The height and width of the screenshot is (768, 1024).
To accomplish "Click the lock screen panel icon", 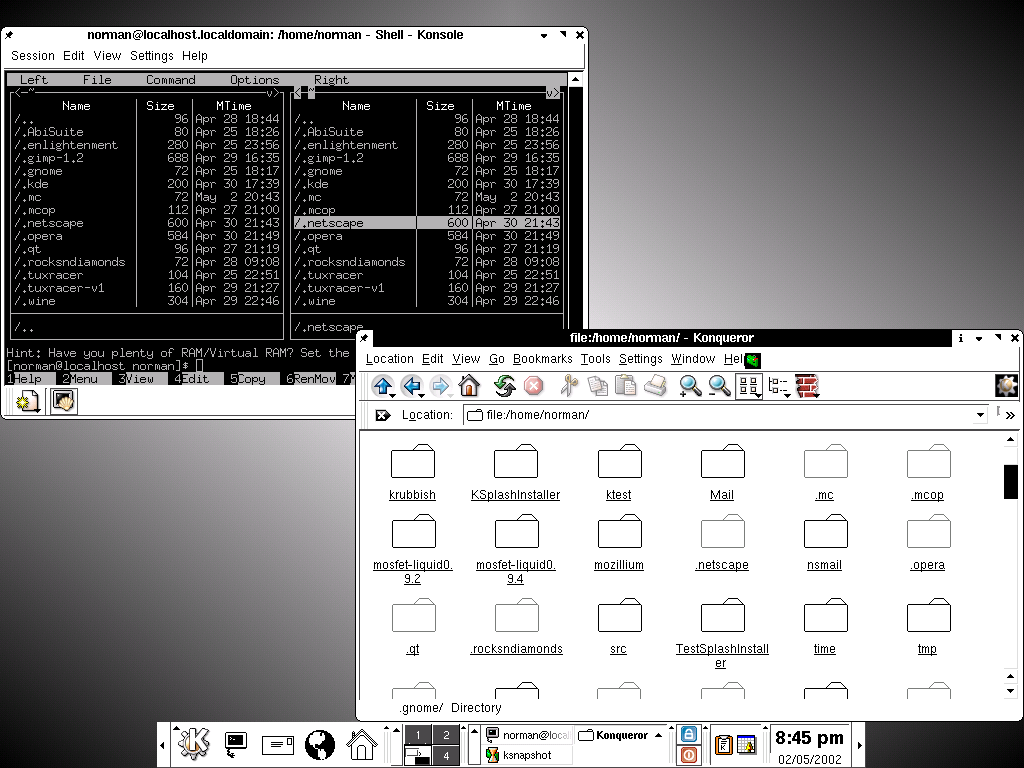I will (688, 735).
